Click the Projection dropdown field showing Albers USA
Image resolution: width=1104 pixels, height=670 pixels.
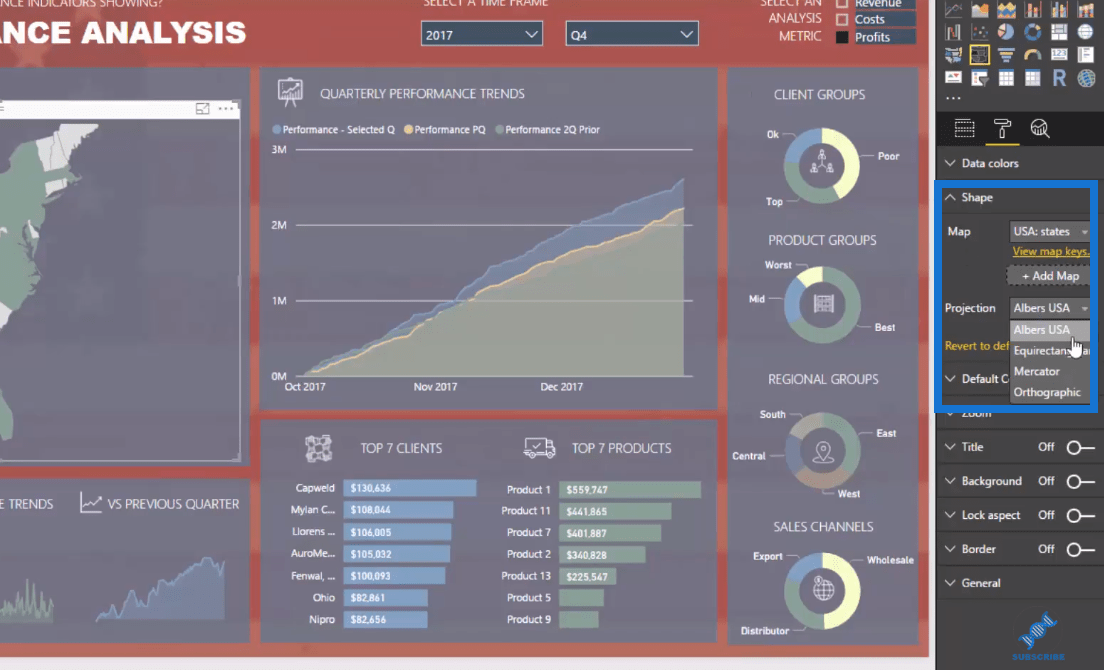1050,308
